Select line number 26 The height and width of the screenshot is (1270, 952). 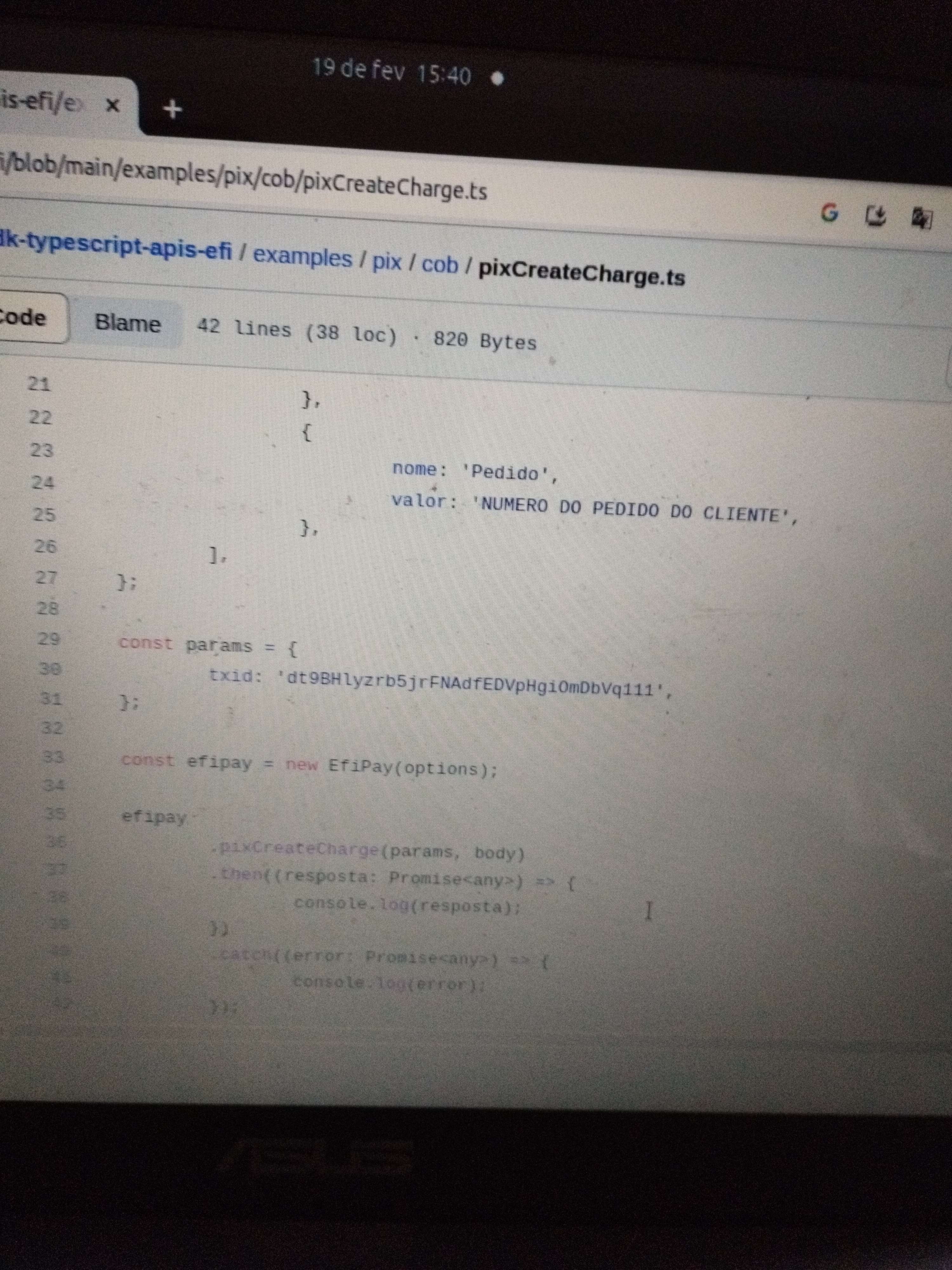point(45,546)
